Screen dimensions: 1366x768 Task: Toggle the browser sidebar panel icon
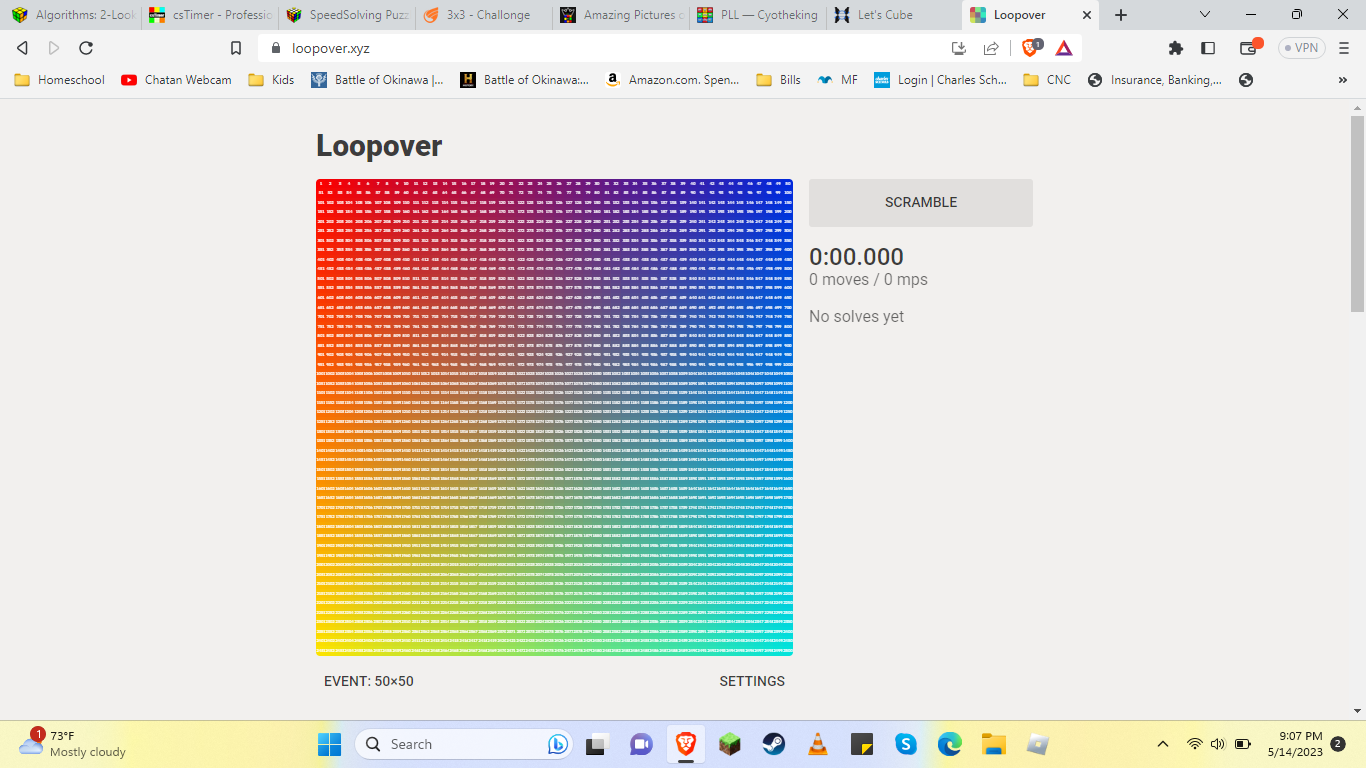tap(1208, 48)
